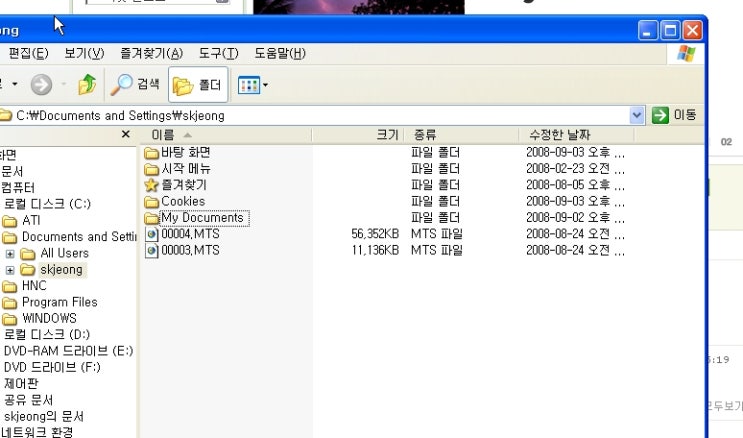Open the Search (검색) tool
The height and width of the screenshot is (438, 743).
tap(136, 85)
